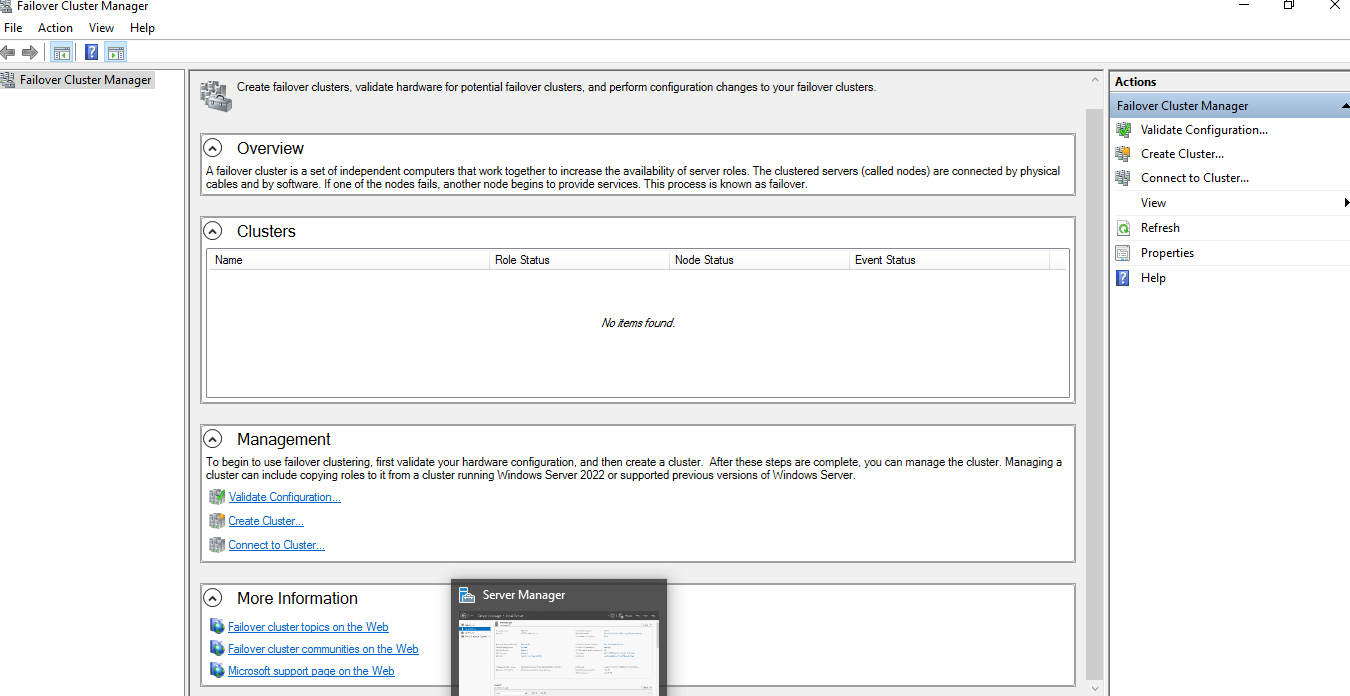Expand the View submenu arrow in Actions
The image size is (1350, 696).
(1346, 203)
